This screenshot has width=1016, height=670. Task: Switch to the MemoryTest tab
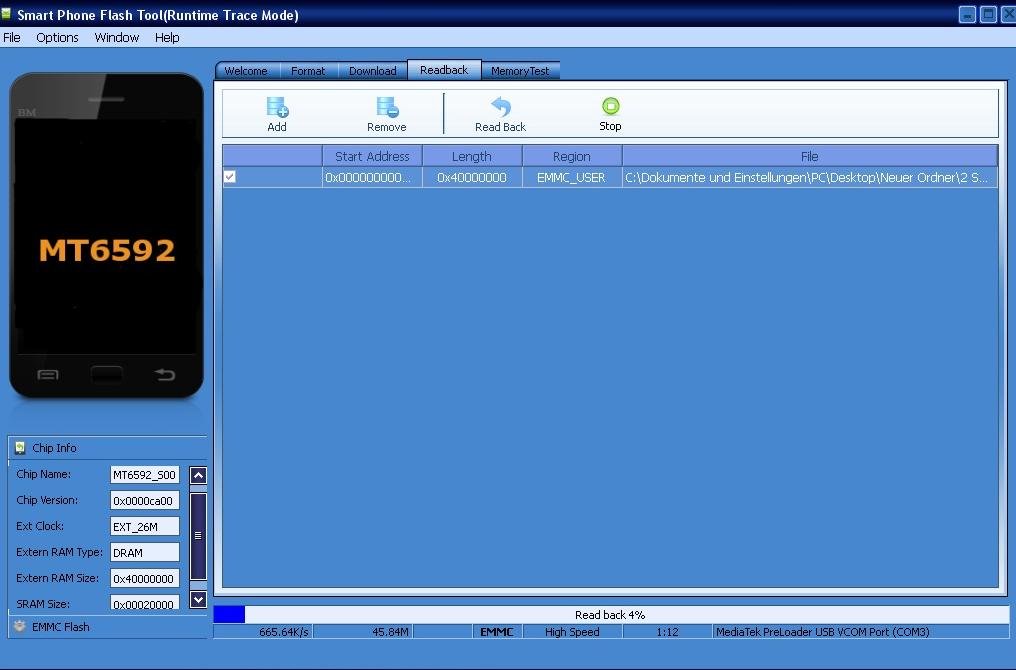tap(520, 71)
